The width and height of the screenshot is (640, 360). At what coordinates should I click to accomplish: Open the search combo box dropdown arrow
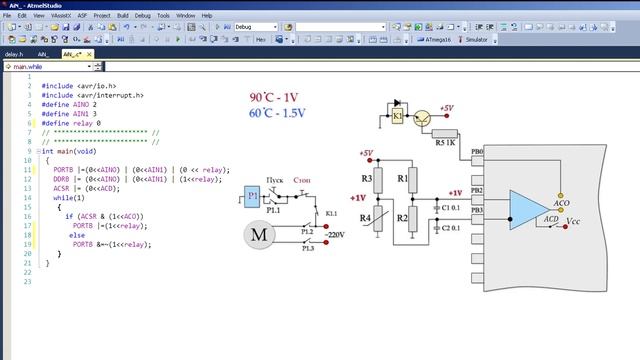point(383,27)
